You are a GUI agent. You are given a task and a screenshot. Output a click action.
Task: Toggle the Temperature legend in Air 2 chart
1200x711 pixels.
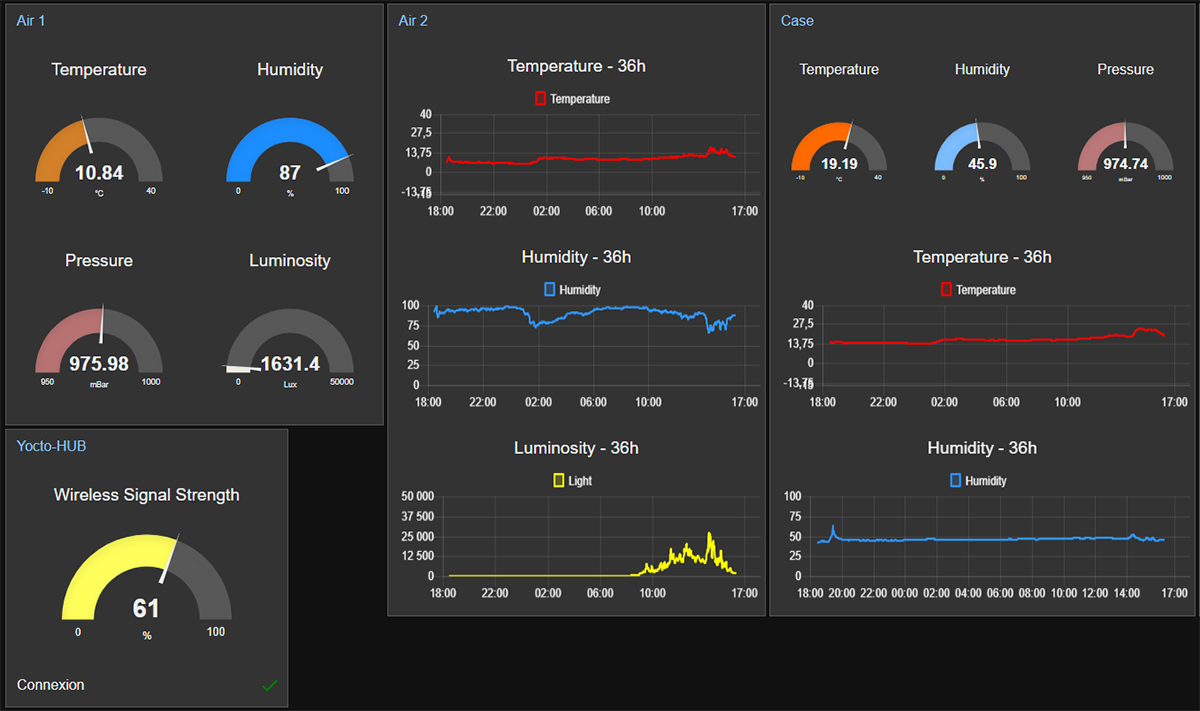tap(572, 99)
